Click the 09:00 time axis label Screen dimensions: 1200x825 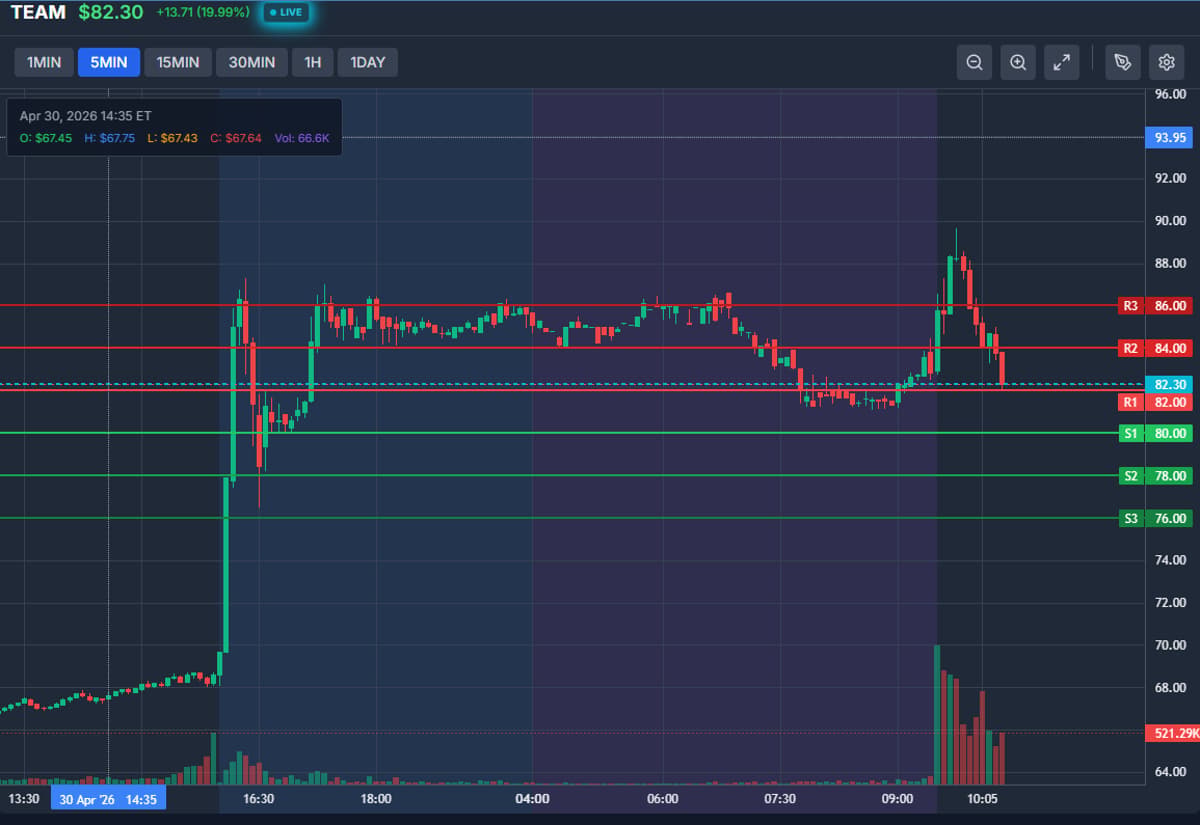coord(897,799)
